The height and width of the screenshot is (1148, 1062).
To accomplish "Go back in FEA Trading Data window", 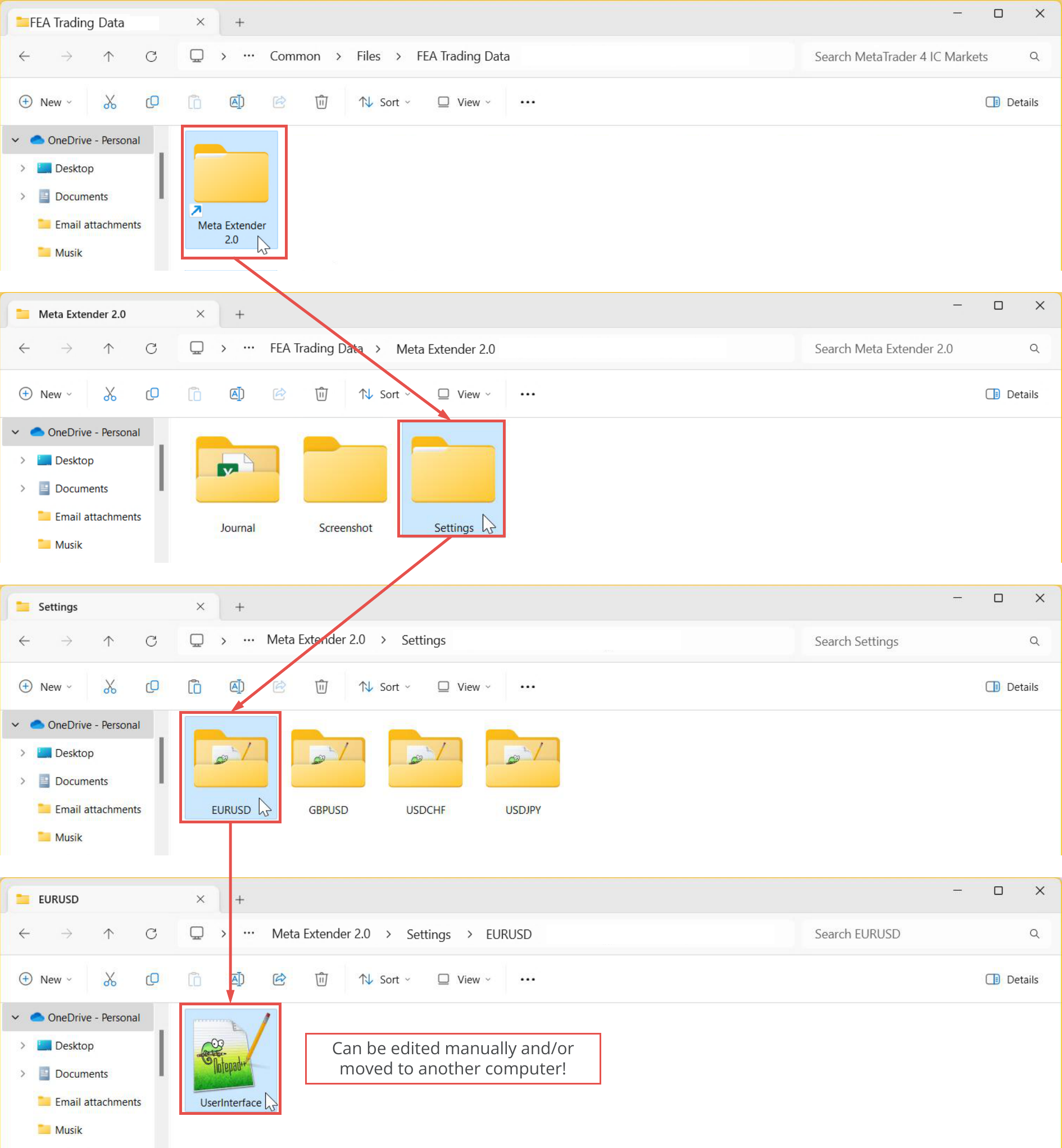I will pos(25,56).
